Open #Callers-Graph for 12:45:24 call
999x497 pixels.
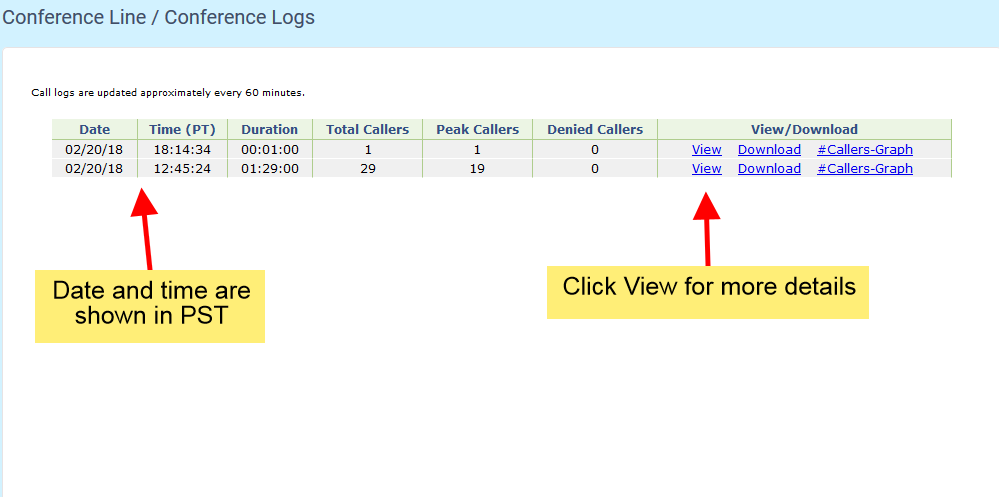pos(865,169)
